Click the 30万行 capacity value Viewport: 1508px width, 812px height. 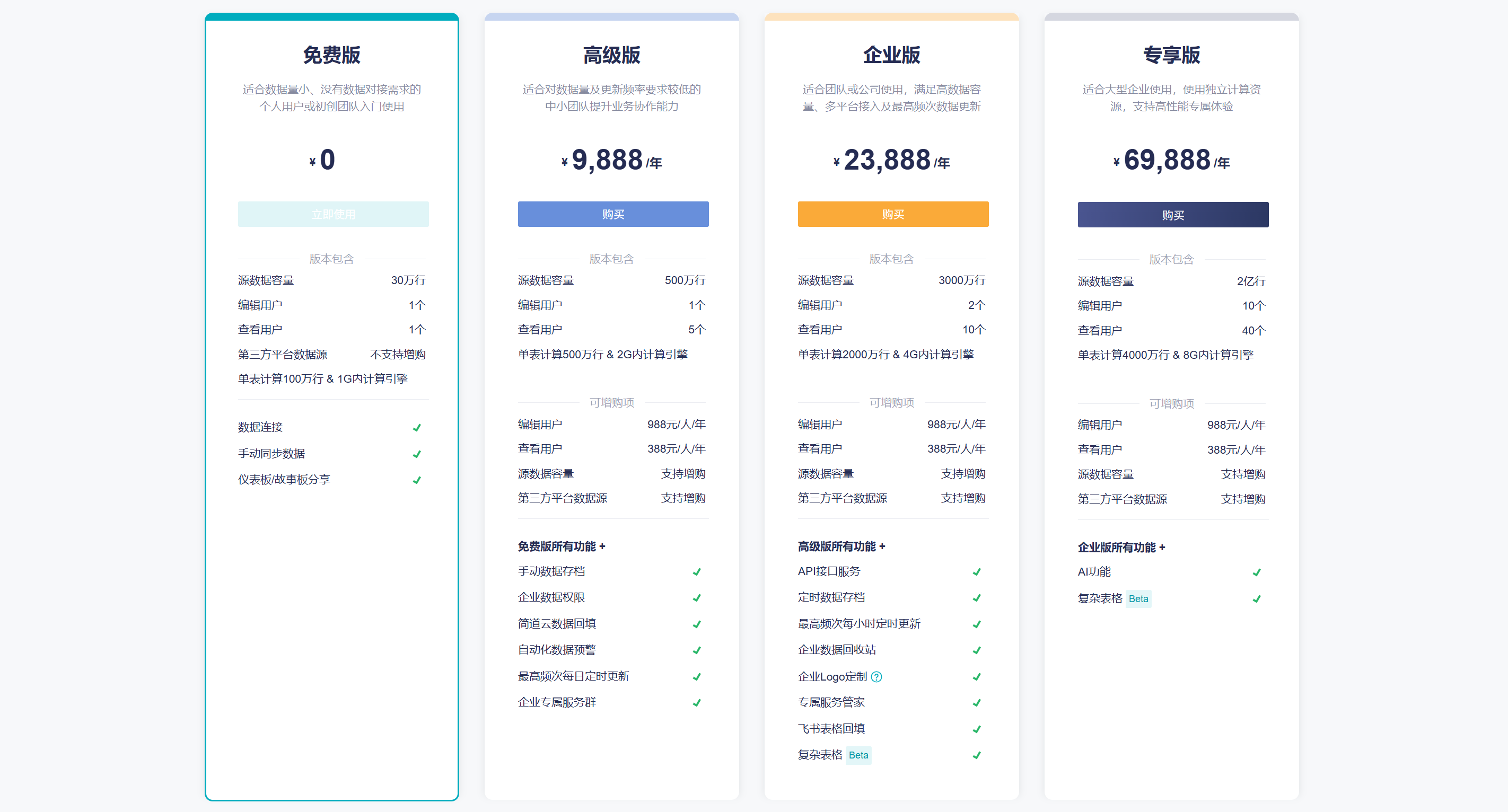[x=408, y=280]
